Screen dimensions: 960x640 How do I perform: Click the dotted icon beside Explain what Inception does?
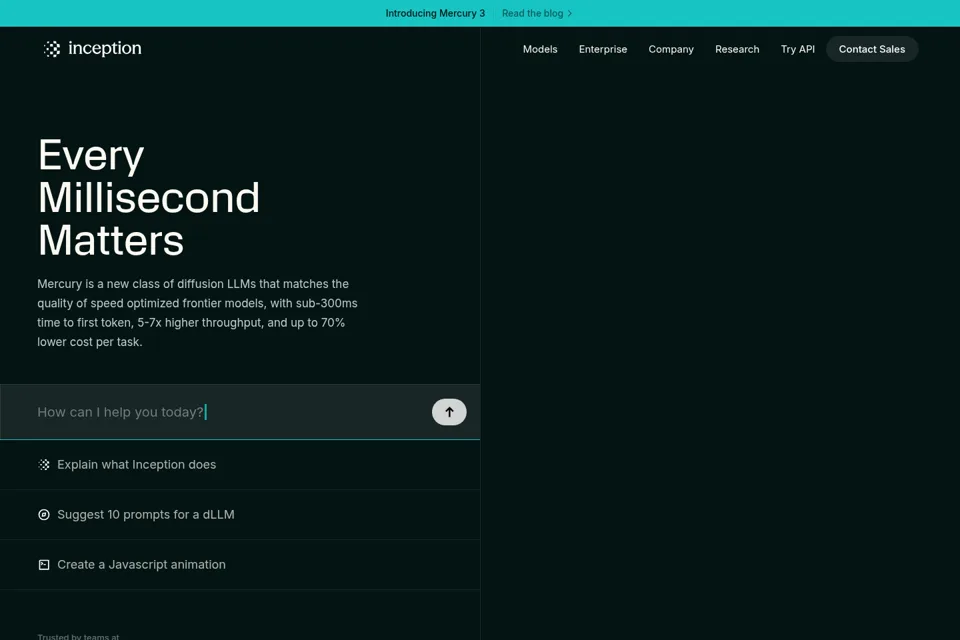click(44, 465)
